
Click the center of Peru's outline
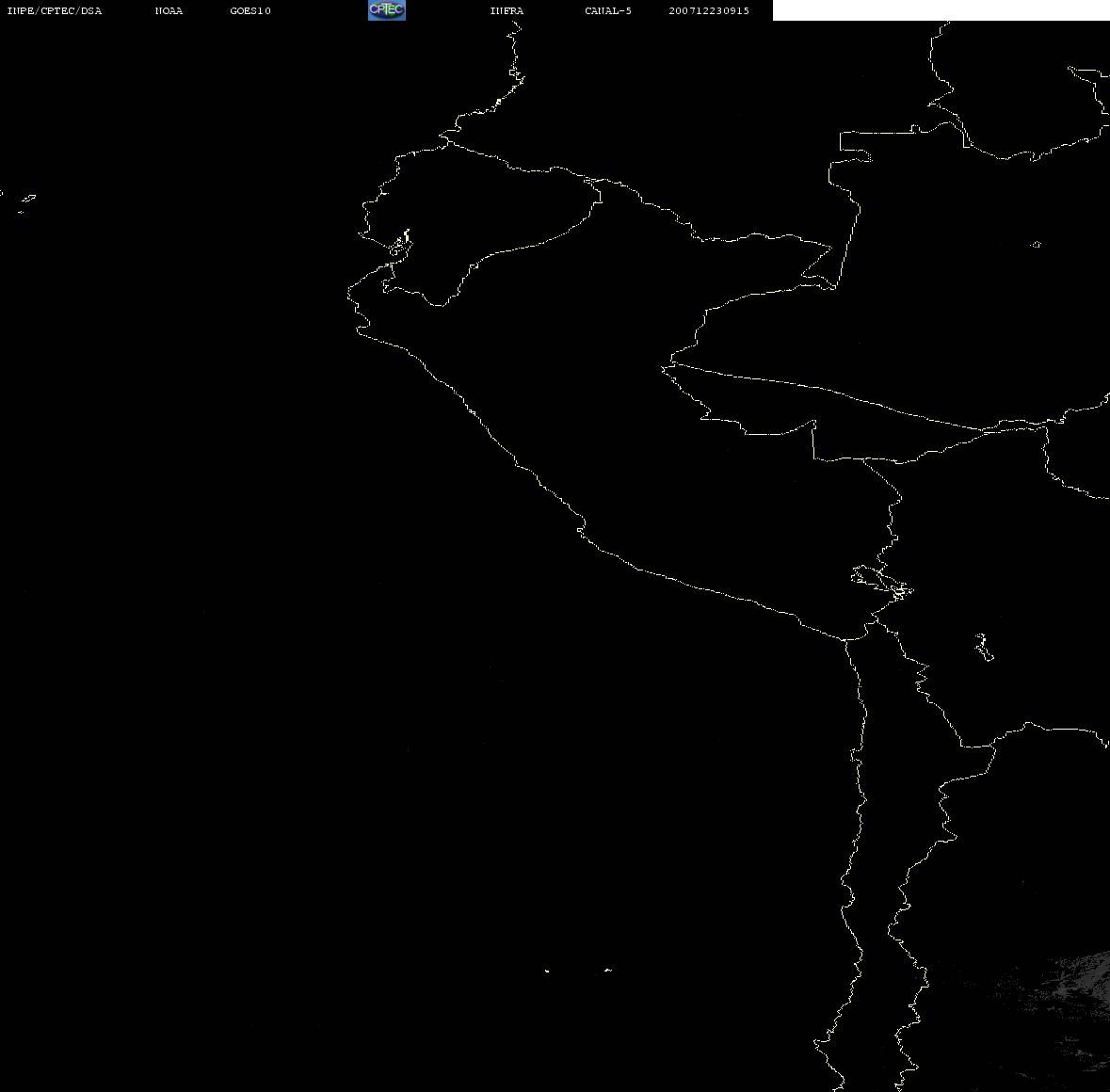[x=659, y=452]
